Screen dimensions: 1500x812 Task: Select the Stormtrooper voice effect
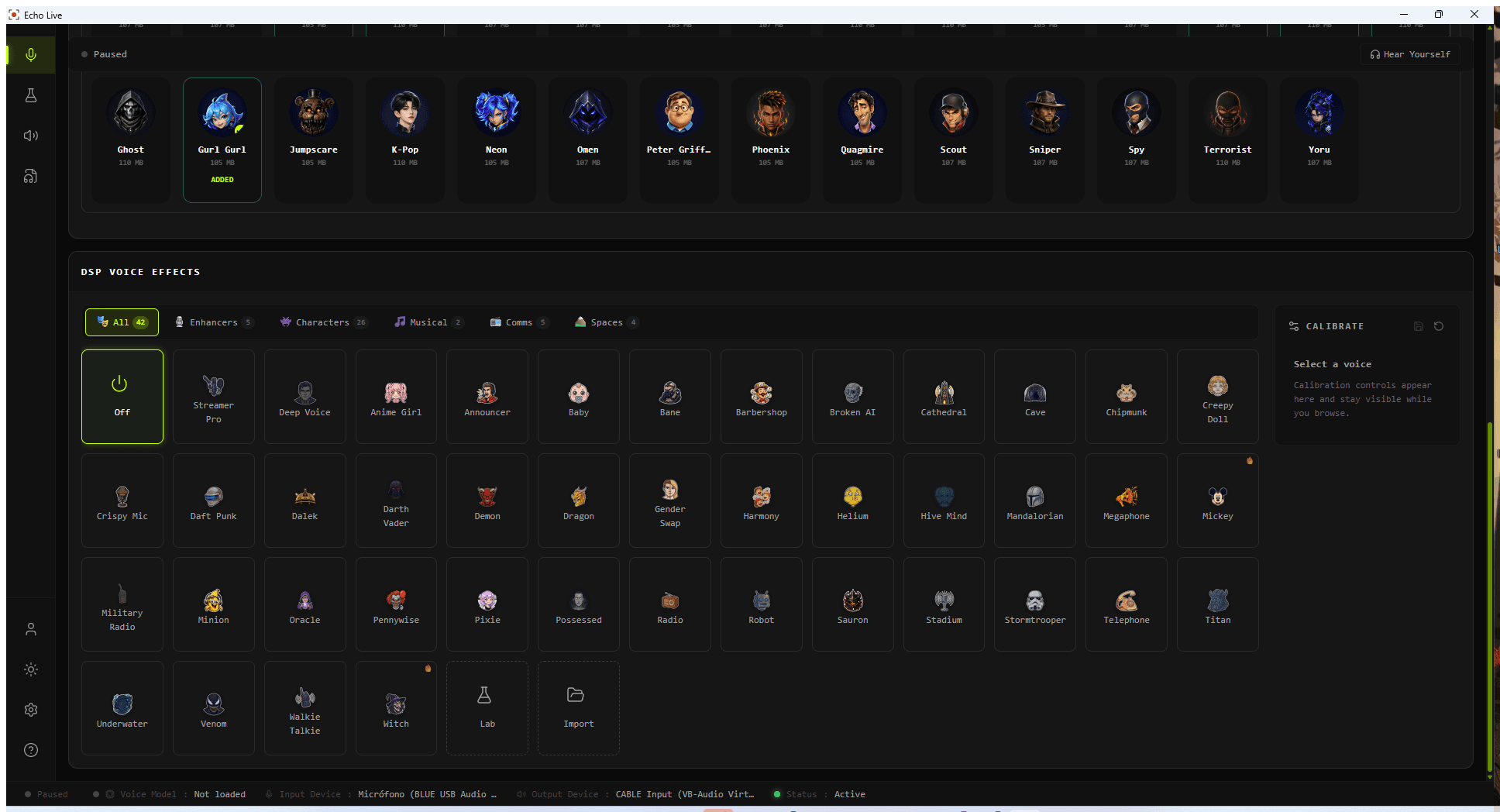point(1035,604)
